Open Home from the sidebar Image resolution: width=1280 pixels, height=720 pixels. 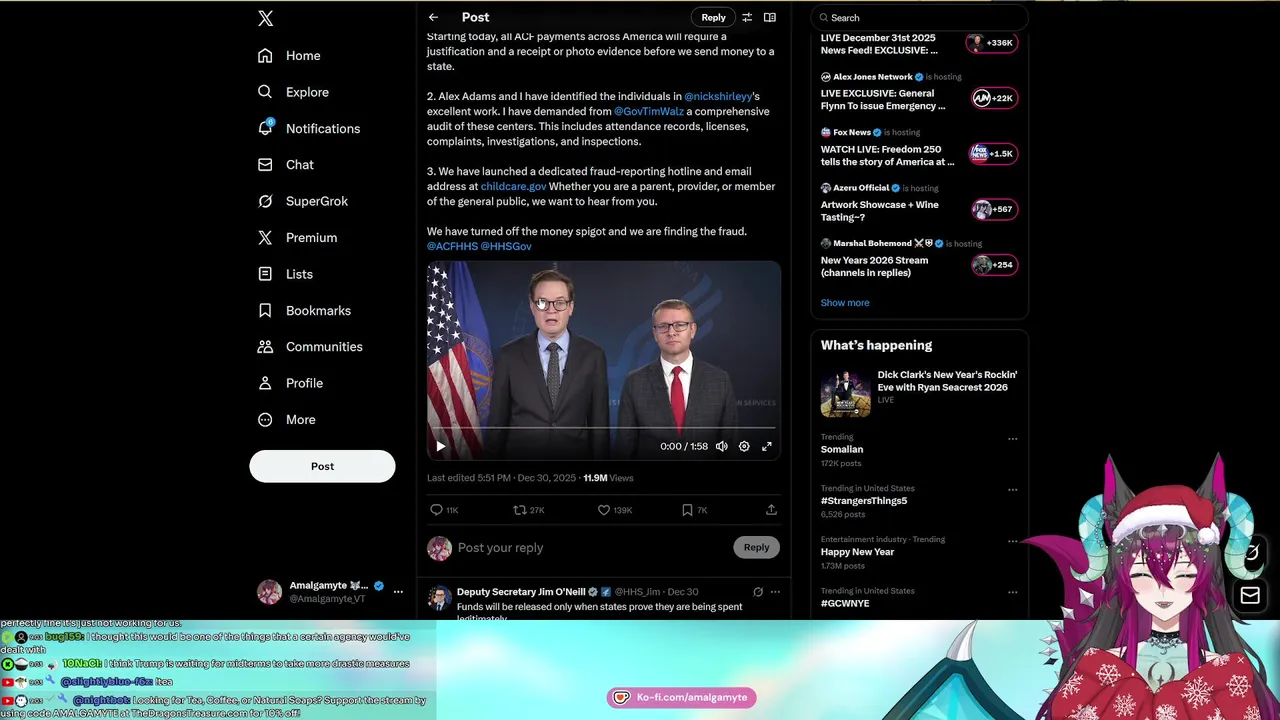289,56
